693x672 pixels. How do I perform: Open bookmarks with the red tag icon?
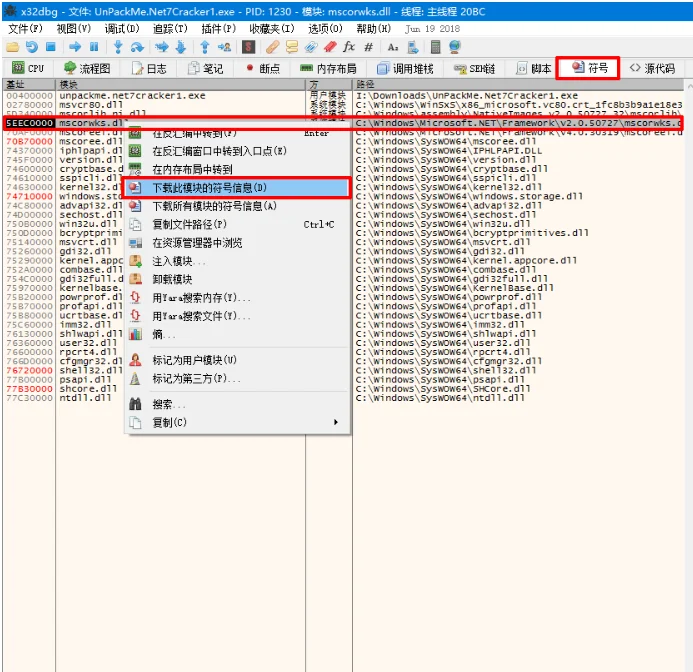pos(330,46)
